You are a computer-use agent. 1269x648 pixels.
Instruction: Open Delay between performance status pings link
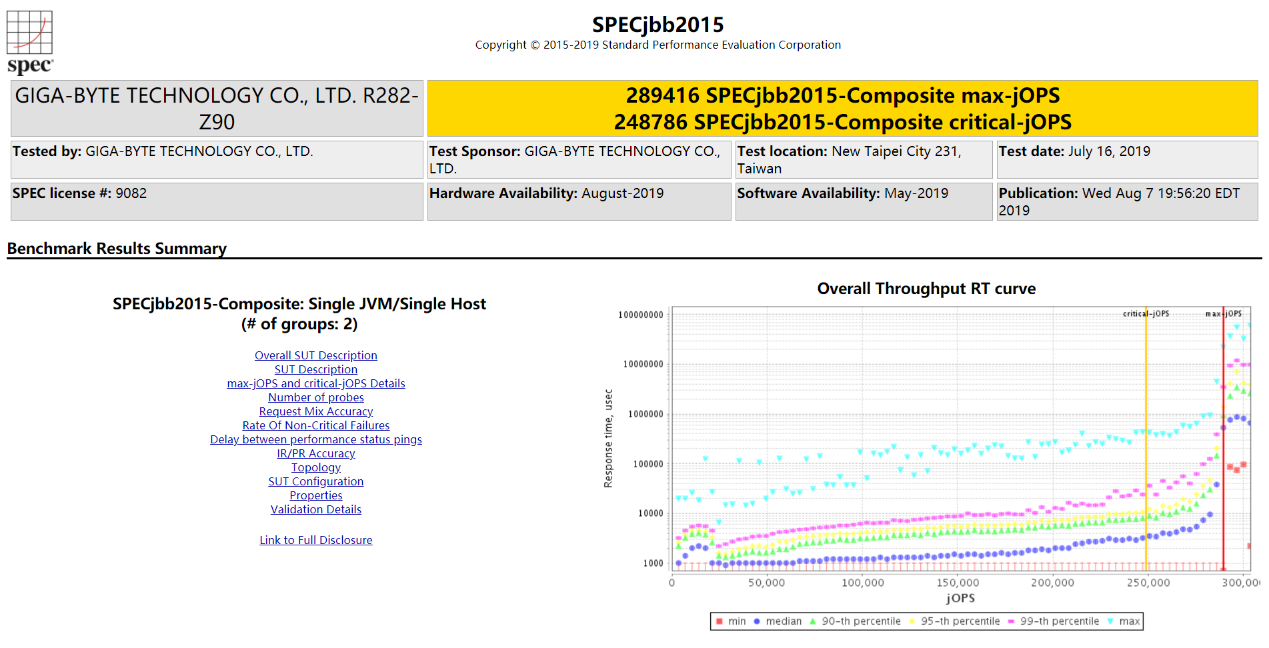click(316, 440)
